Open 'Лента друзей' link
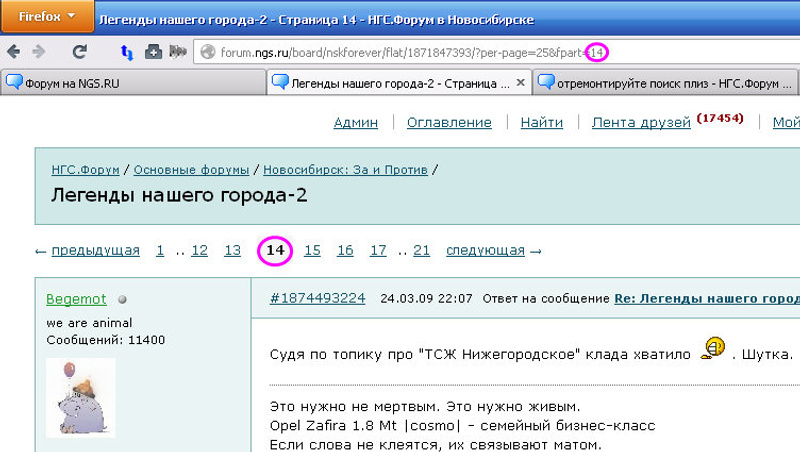The height and width of the screenshot is (452, 800). (641, 122)
